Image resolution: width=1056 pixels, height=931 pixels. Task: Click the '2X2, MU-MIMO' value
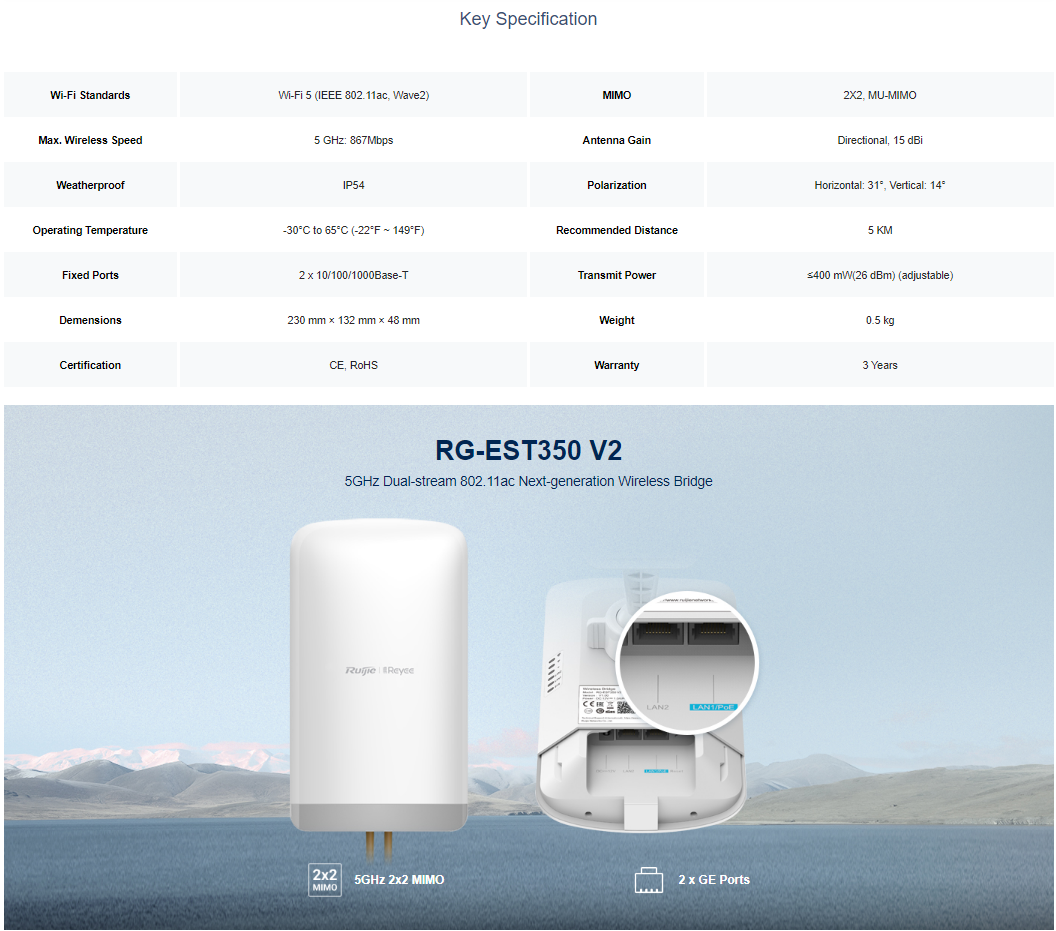(x=880, y=95)
